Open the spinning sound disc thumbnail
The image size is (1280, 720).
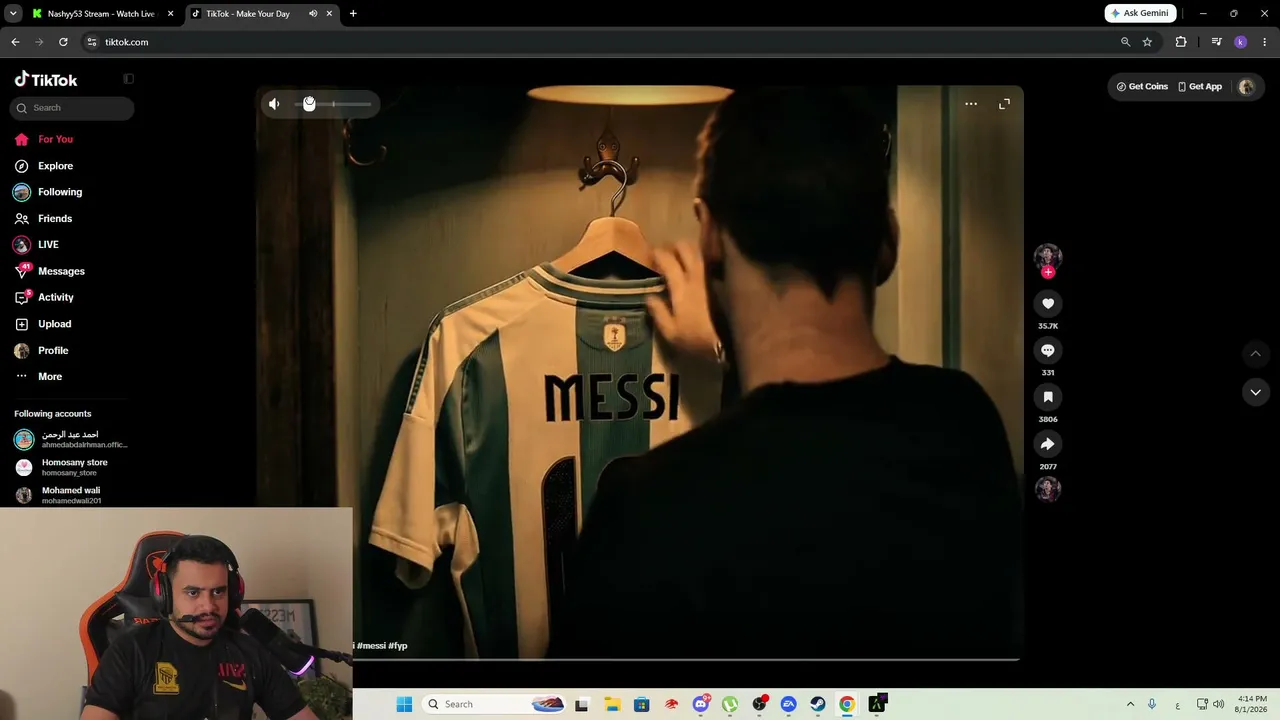[x=1048, y=489]
